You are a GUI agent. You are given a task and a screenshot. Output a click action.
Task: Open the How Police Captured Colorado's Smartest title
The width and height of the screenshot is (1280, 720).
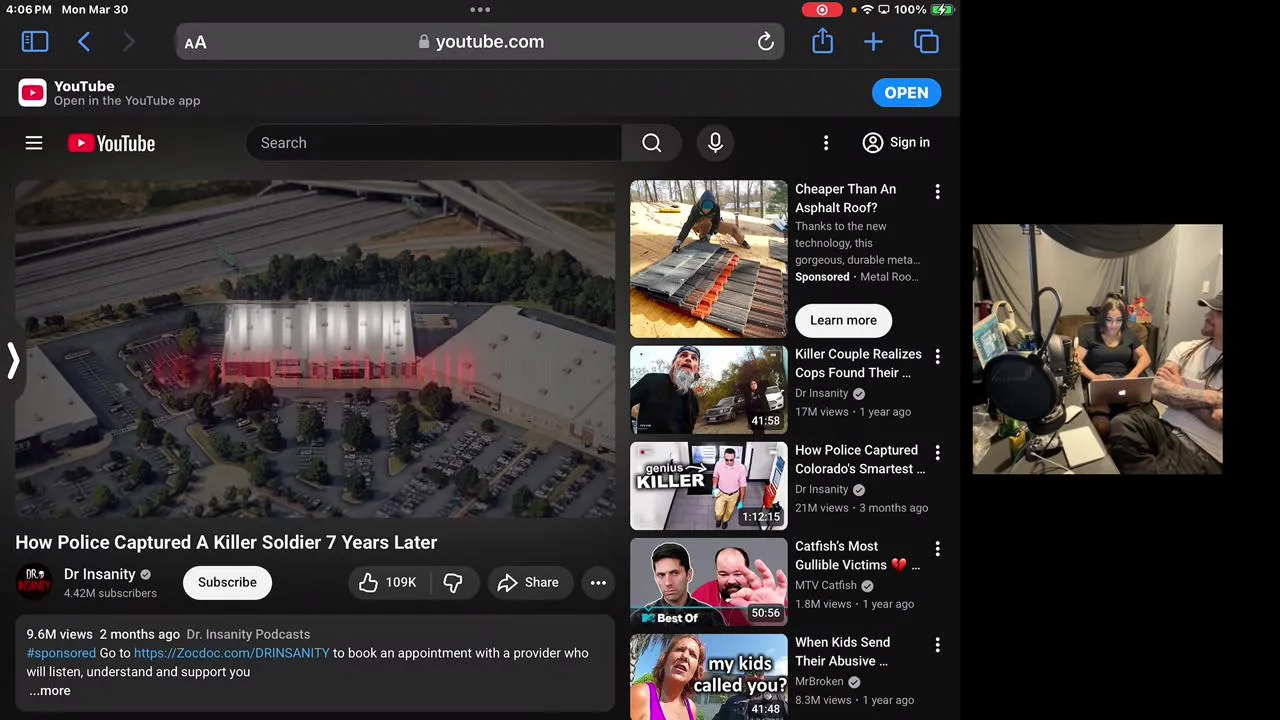860,459
